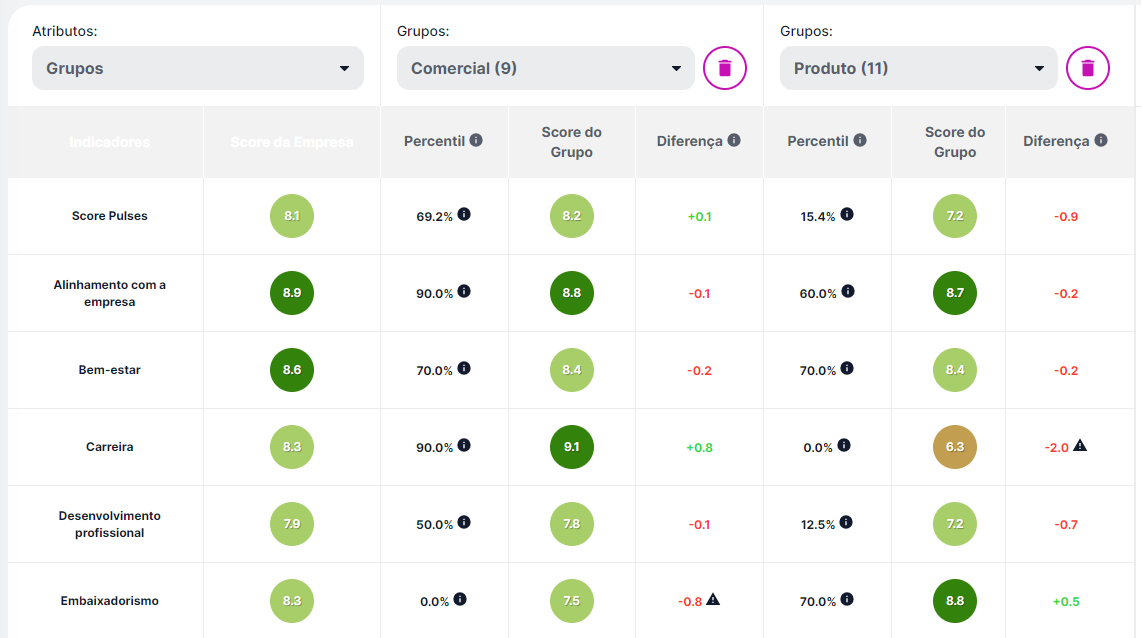Click the info icon next to Bem-estar's 70.0% percentile
This screenshot has height=638, width=1142.
coord(466,369)
